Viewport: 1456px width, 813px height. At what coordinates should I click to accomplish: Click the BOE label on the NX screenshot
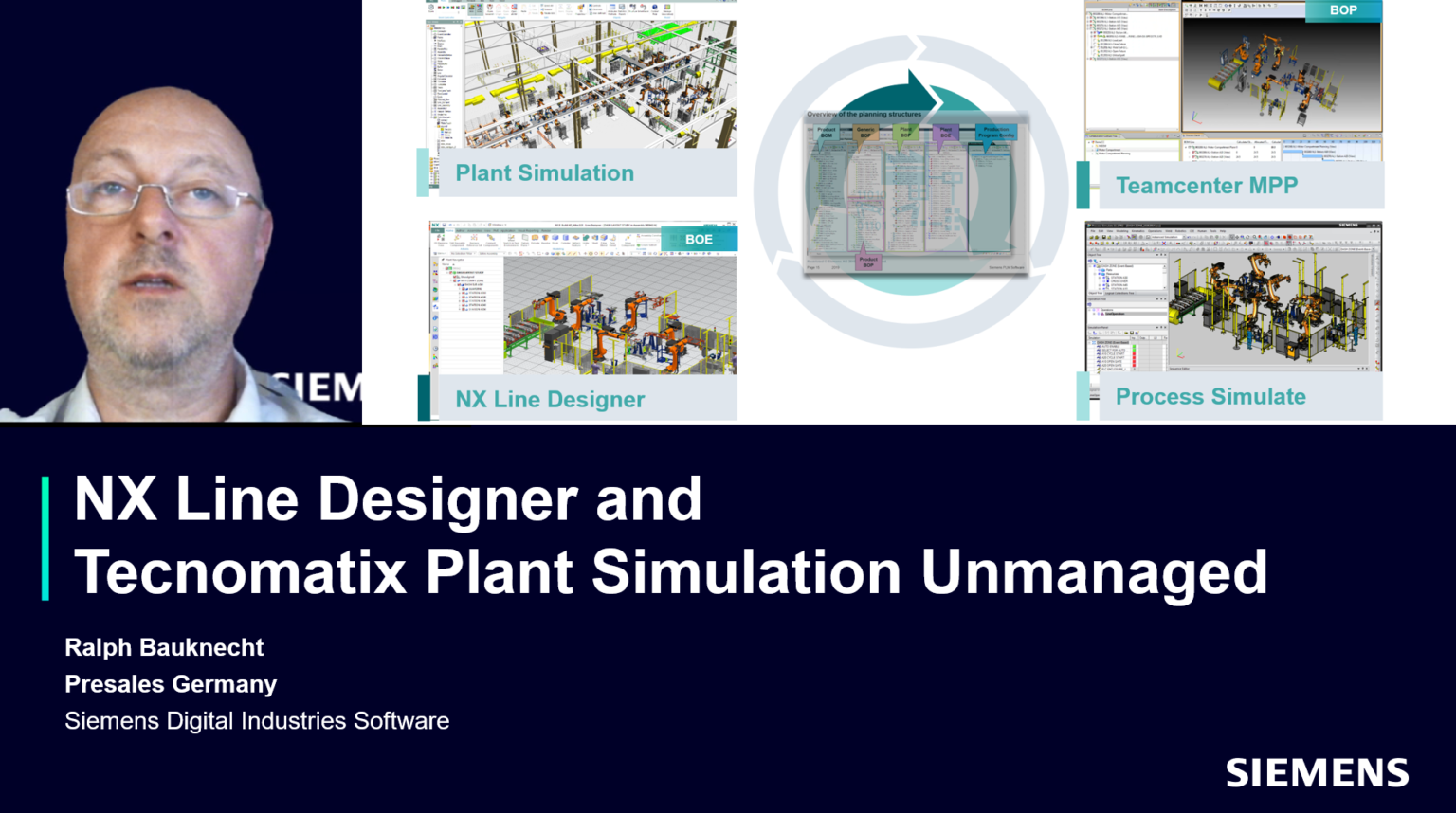(x=701, y=241)
